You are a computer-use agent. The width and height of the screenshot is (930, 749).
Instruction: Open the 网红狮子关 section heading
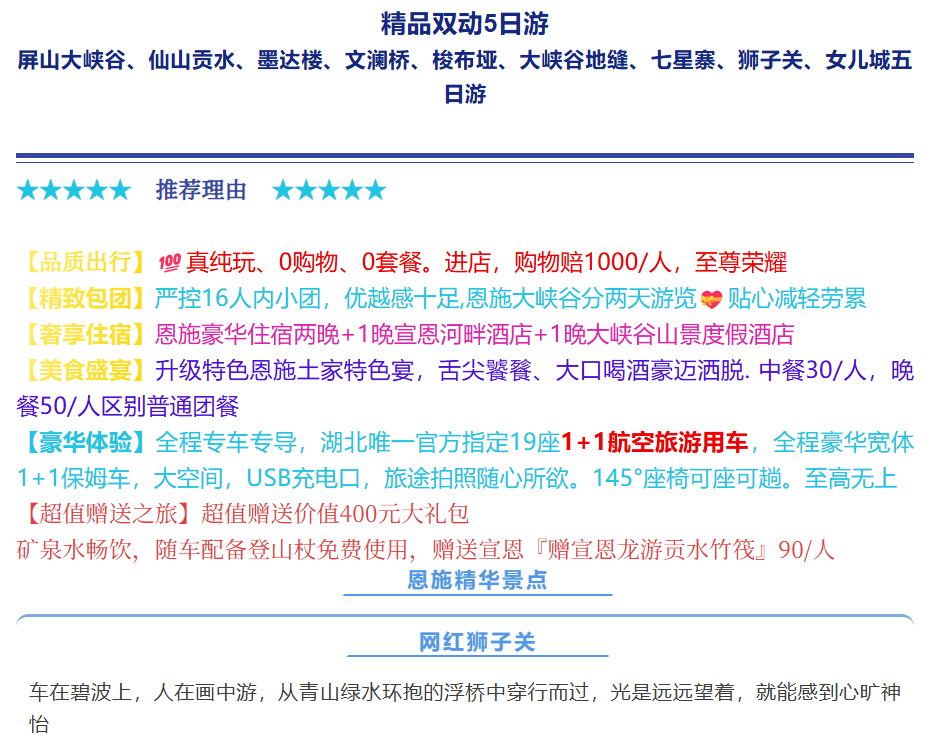coord(477,642)
